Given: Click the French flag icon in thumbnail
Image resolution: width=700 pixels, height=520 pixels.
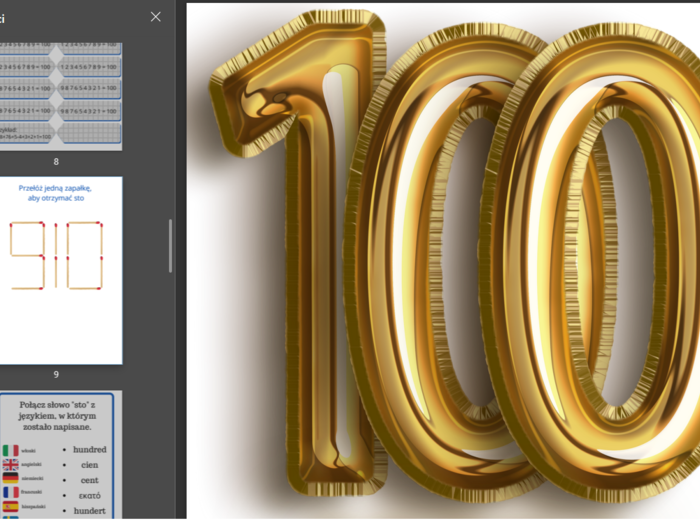Looking at the screenshot, I should click(x=10, y=493).
